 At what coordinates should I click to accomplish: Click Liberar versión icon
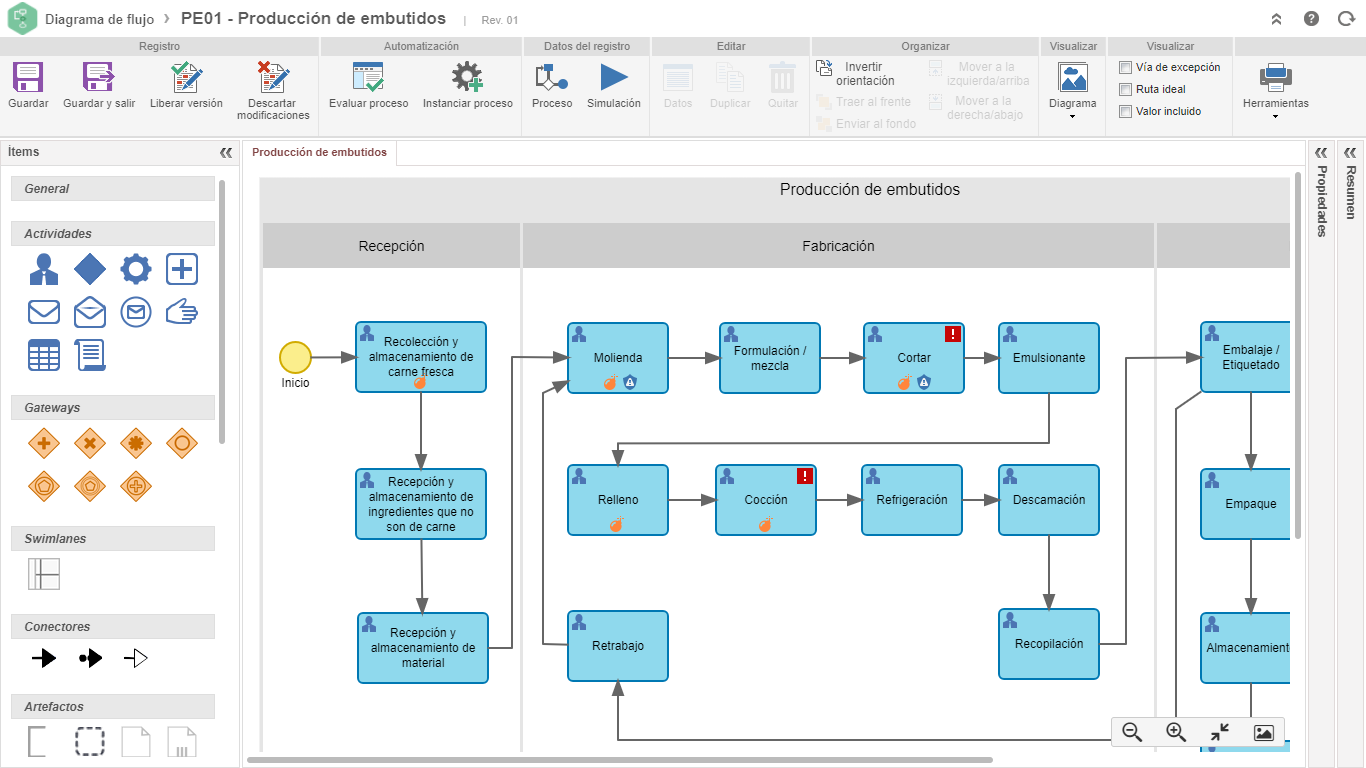point(186,78)
